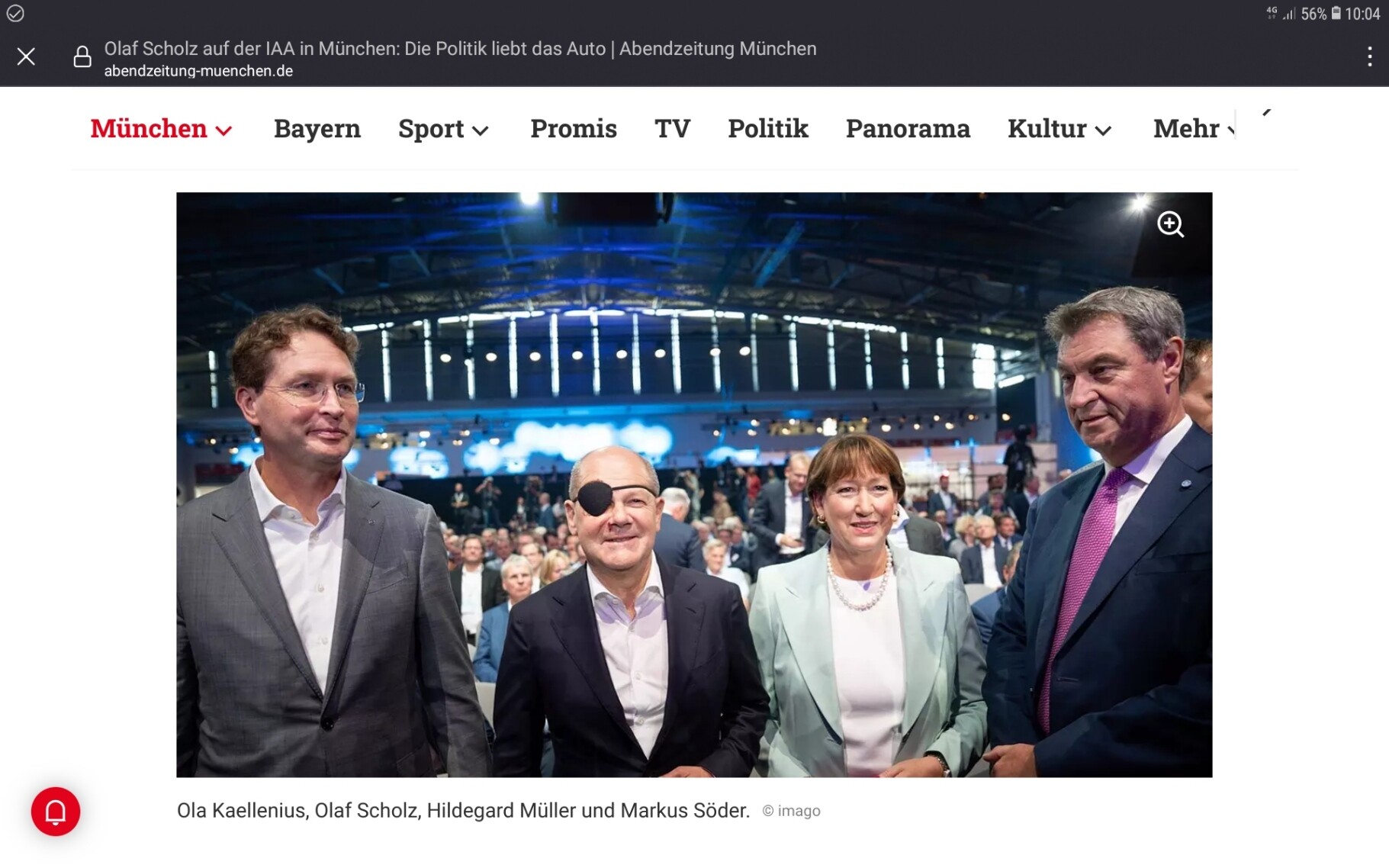Open the three-dot browser overflow menu
The image size is (1389, 868).
click(1370, 56)
